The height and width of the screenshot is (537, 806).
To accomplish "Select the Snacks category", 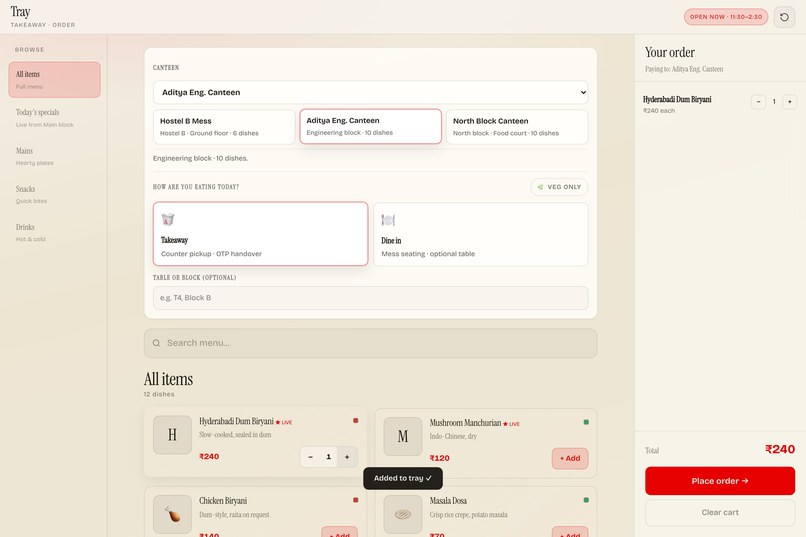I will [54, 194].
